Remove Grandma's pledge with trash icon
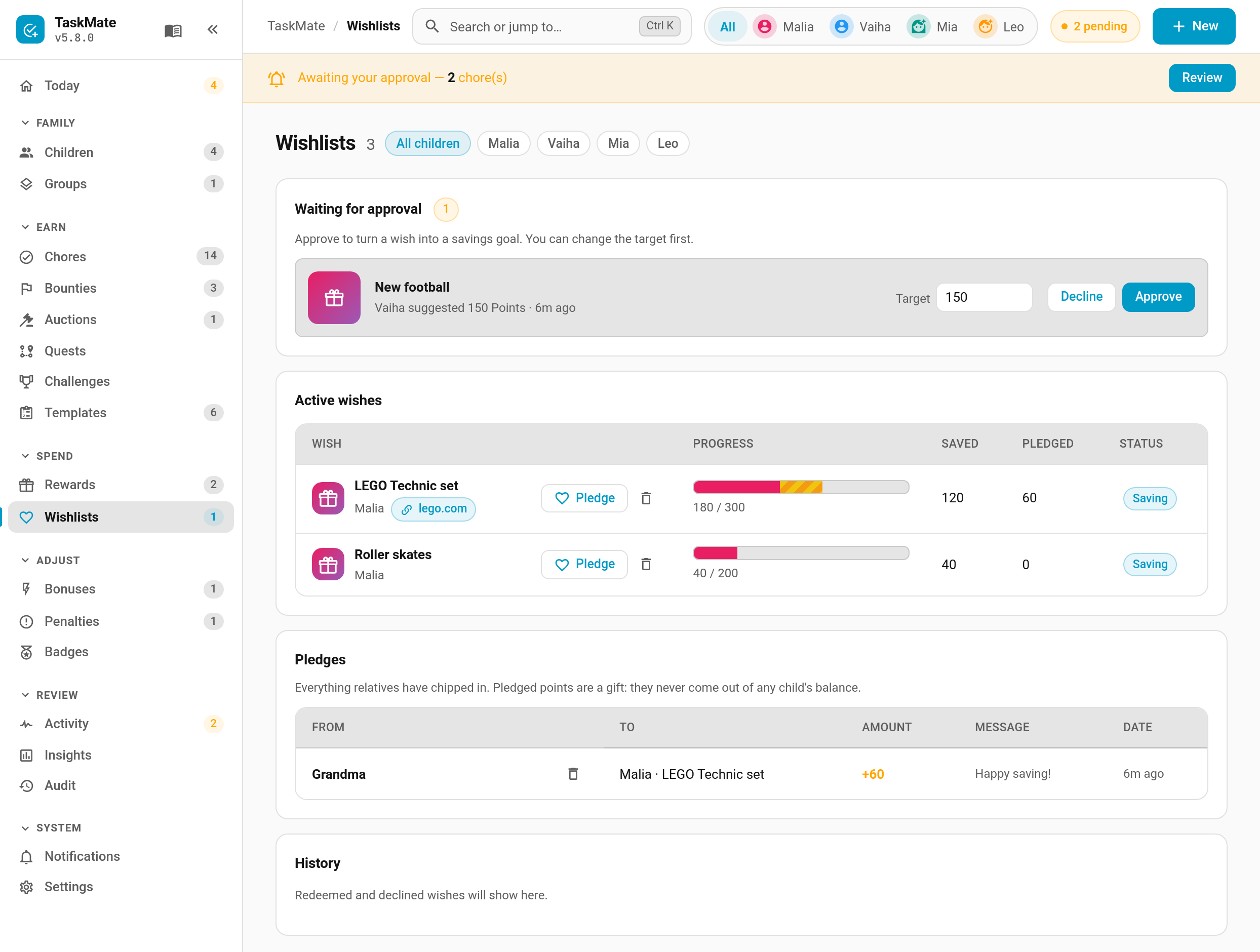 573,774
